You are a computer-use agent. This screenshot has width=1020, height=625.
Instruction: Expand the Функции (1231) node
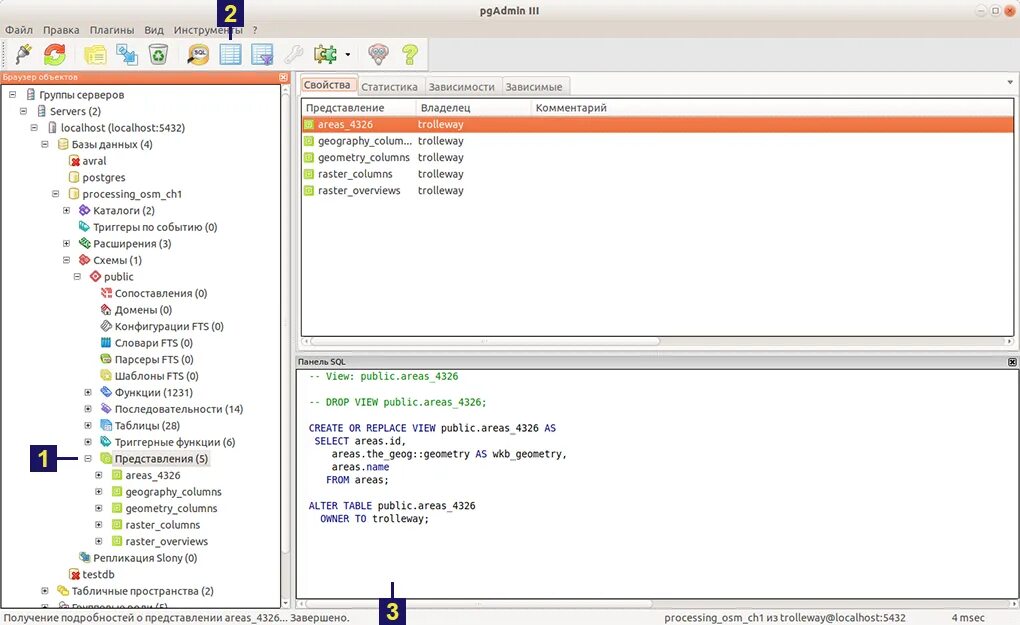click(88, 392)
